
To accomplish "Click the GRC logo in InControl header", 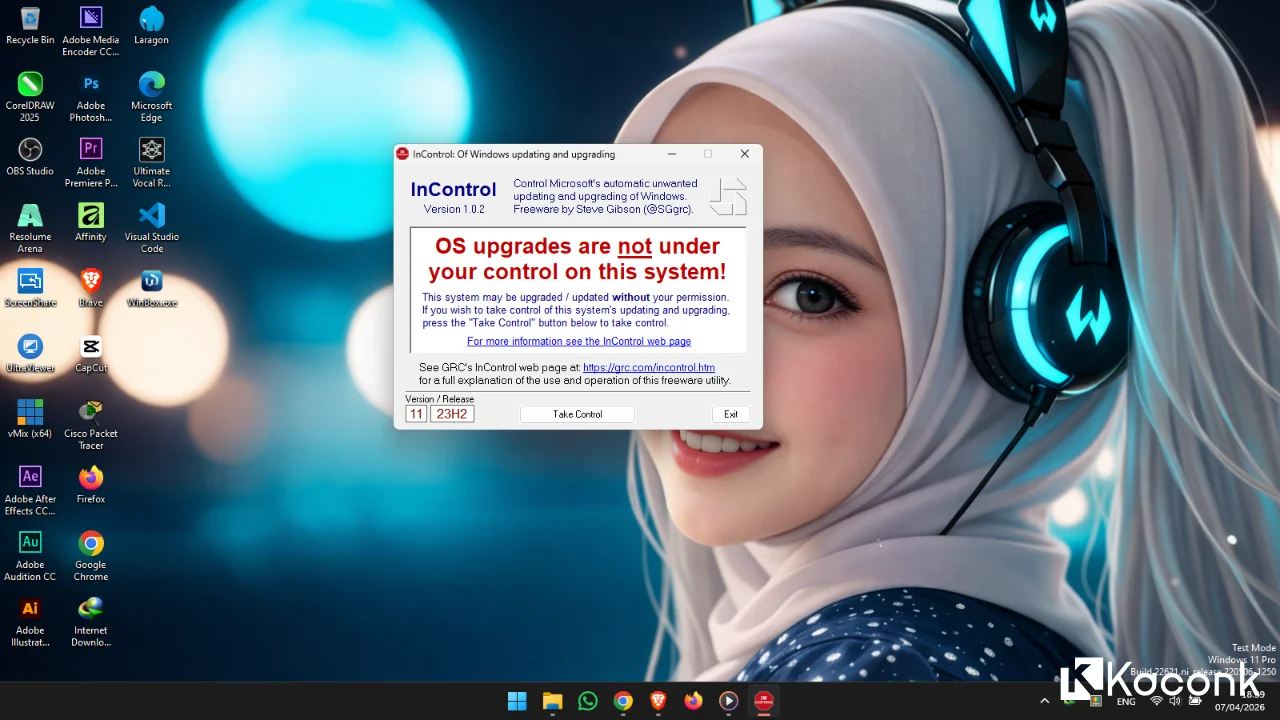I will coord(728,196).
